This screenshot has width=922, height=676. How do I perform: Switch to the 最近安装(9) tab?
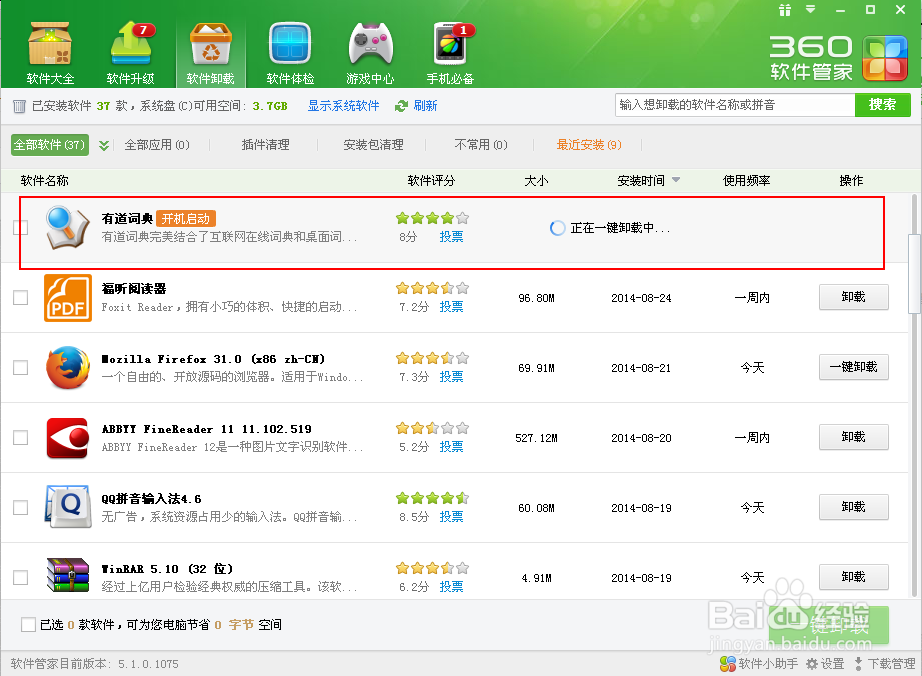tap(586, 144)
